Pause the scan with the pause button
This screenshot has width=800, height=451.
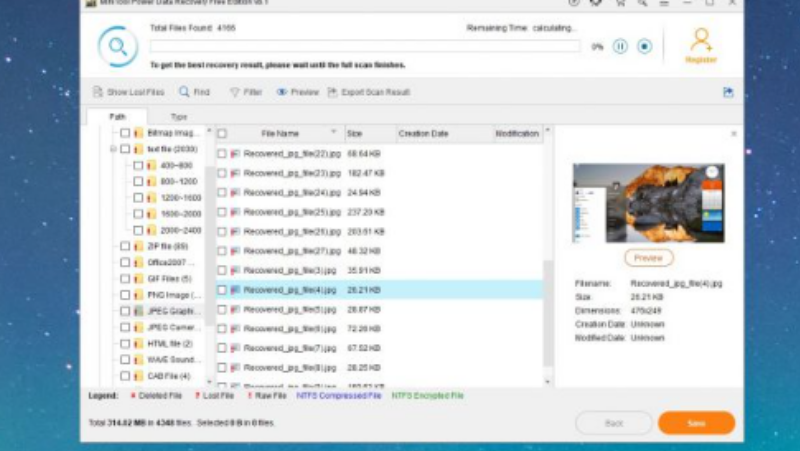620,46
